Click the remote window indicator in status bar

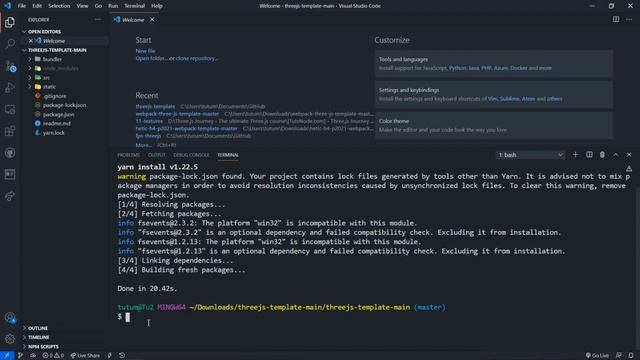click(7, 356)
